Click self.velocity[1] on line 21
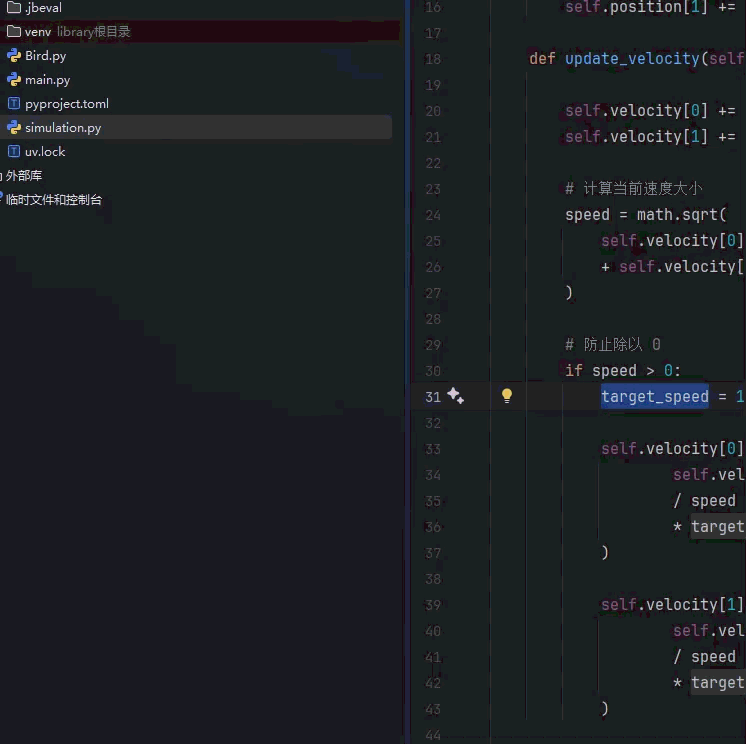 tap(636, 137)
